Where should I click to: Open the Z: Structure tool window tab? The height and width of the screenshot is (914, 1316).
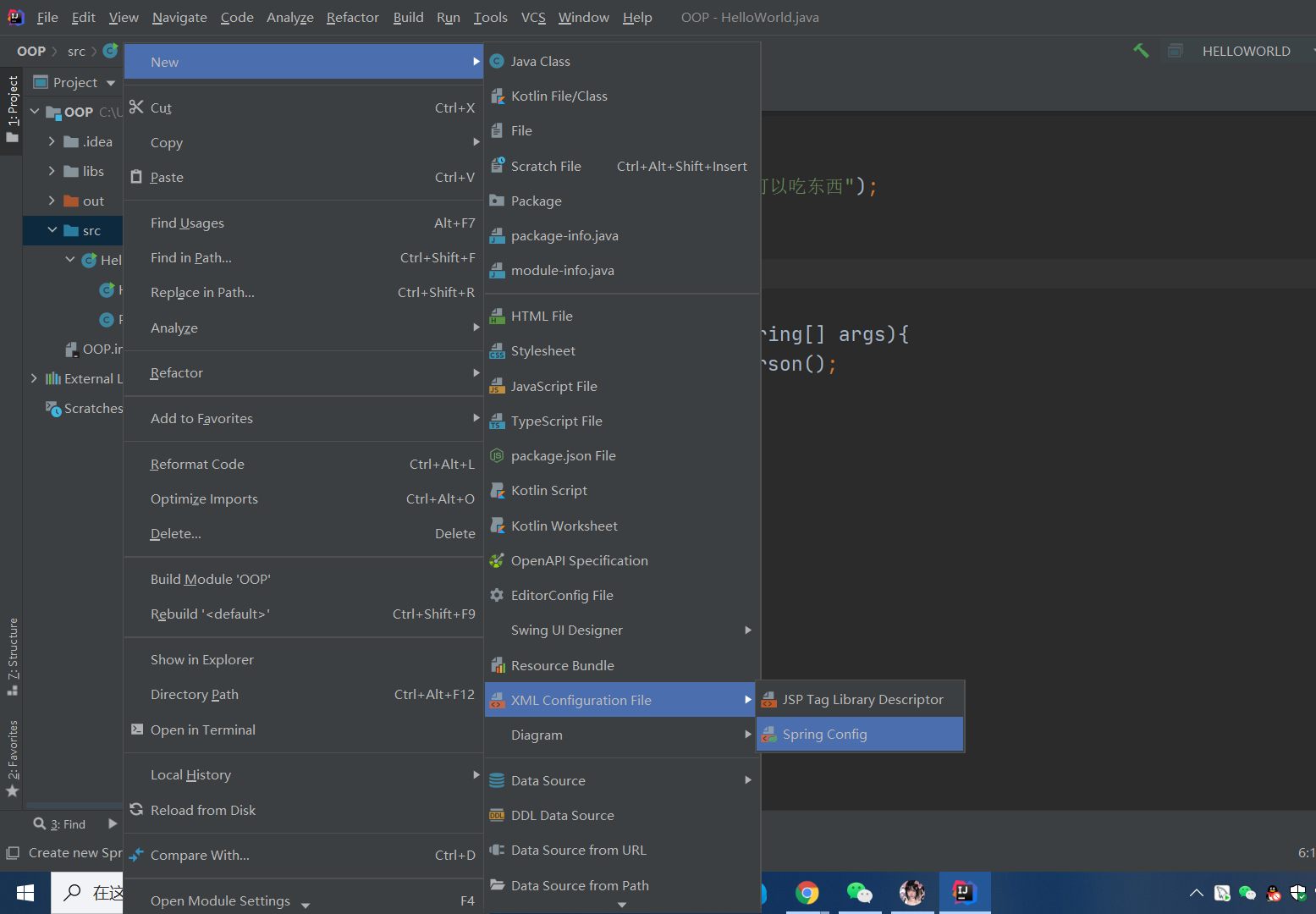click(12, 657)
